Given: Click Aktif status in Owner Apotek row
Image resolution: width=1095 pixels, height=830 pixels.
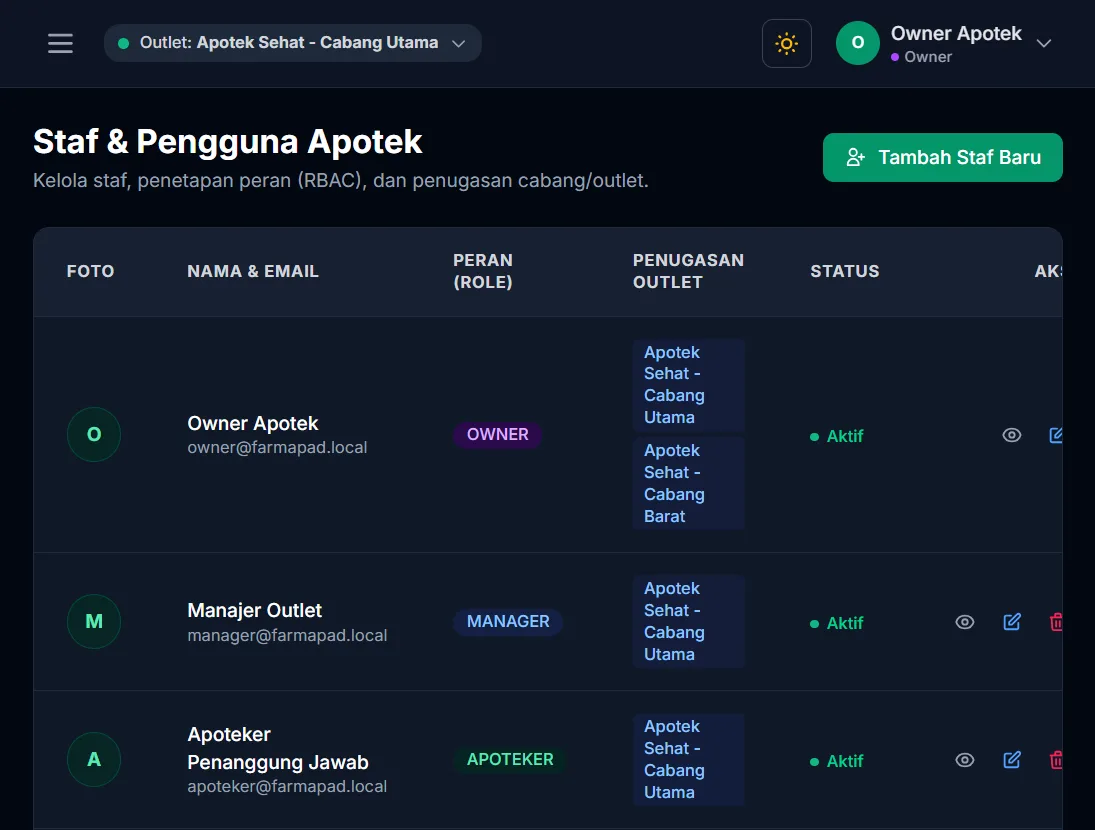Looking at the screenshot, I should click(837, 436).
